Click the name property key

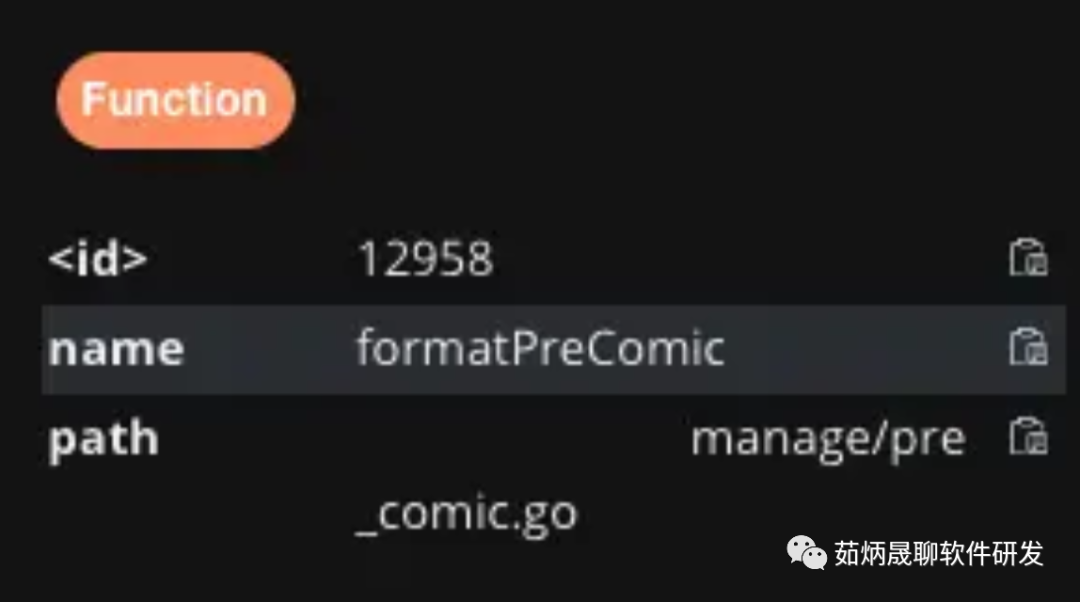coord(116,349)
